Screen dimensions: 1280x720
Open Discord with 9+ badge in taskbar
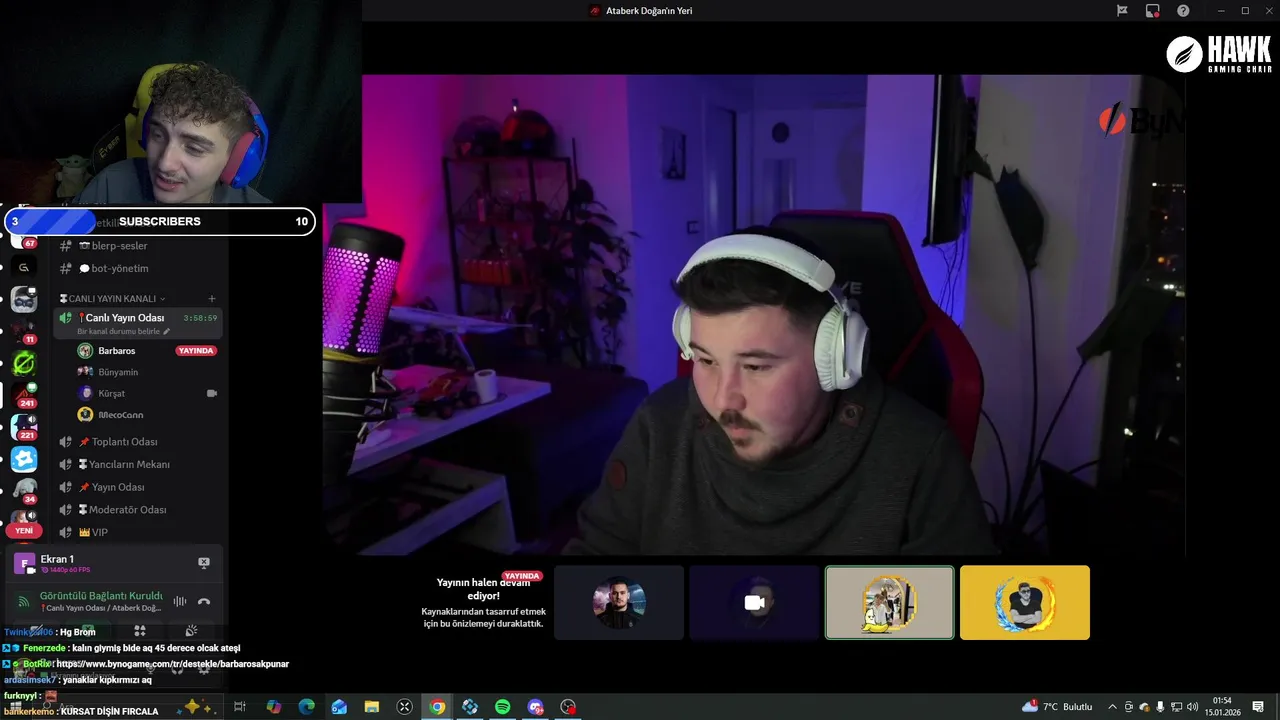pyautogui.click(x=535, y=707)
